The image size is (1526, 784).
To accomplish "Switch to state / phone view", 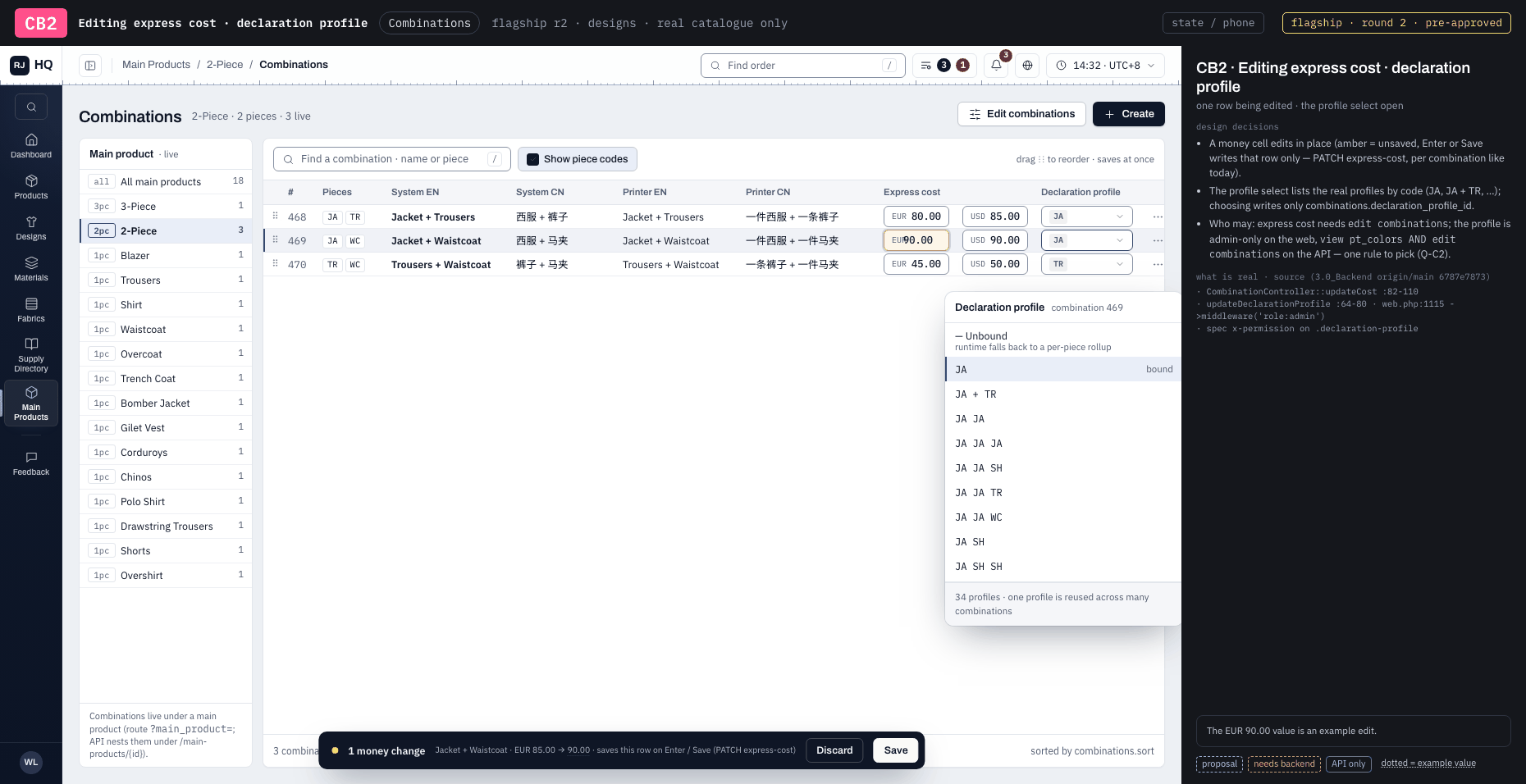I will point(1213,23).
